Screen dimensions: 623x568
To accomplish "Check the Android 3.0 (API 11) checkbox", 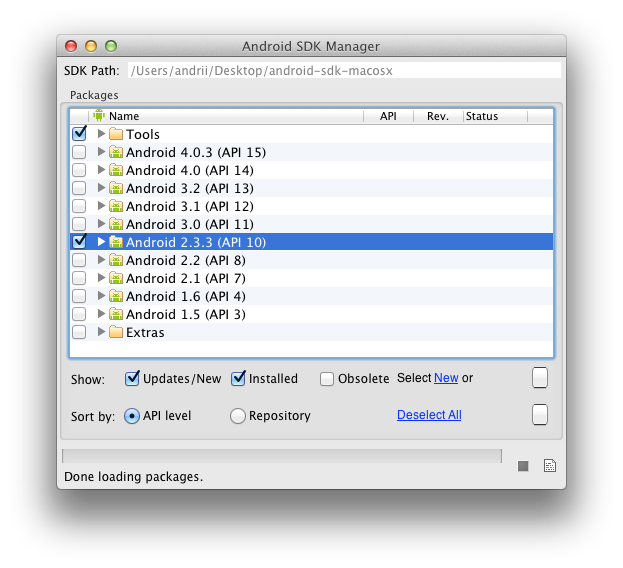I will point(79,224).
